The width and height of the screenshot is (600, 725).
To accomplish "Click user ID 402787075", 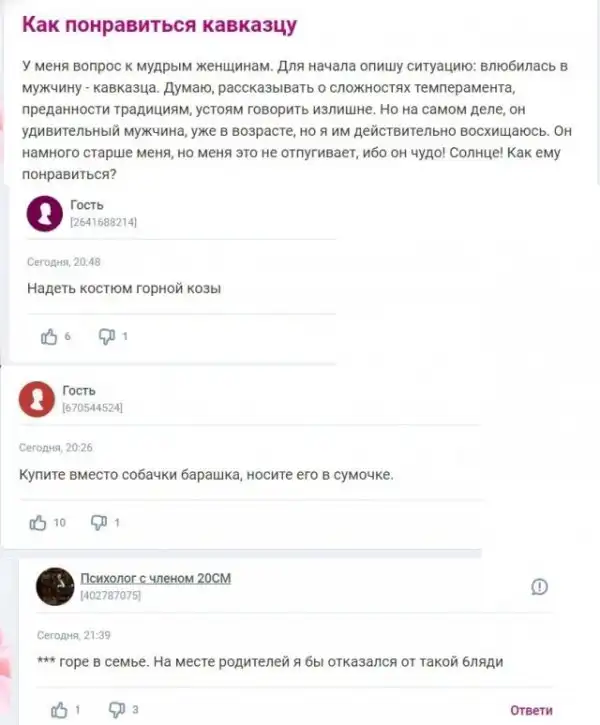I will 110,596.
